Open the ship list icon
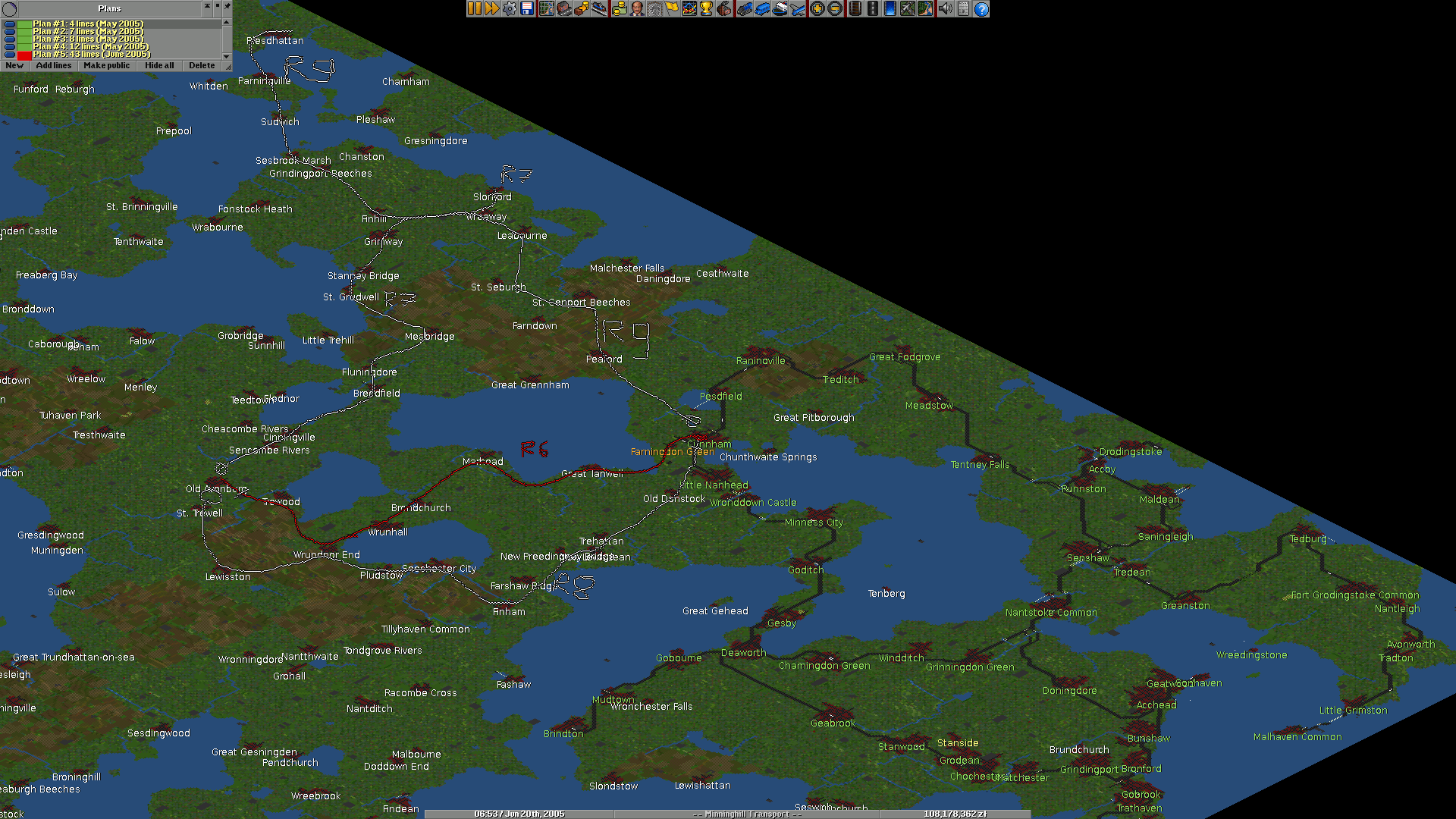The width and height of the screenshot is (1456, 819). tap(780, 9)
